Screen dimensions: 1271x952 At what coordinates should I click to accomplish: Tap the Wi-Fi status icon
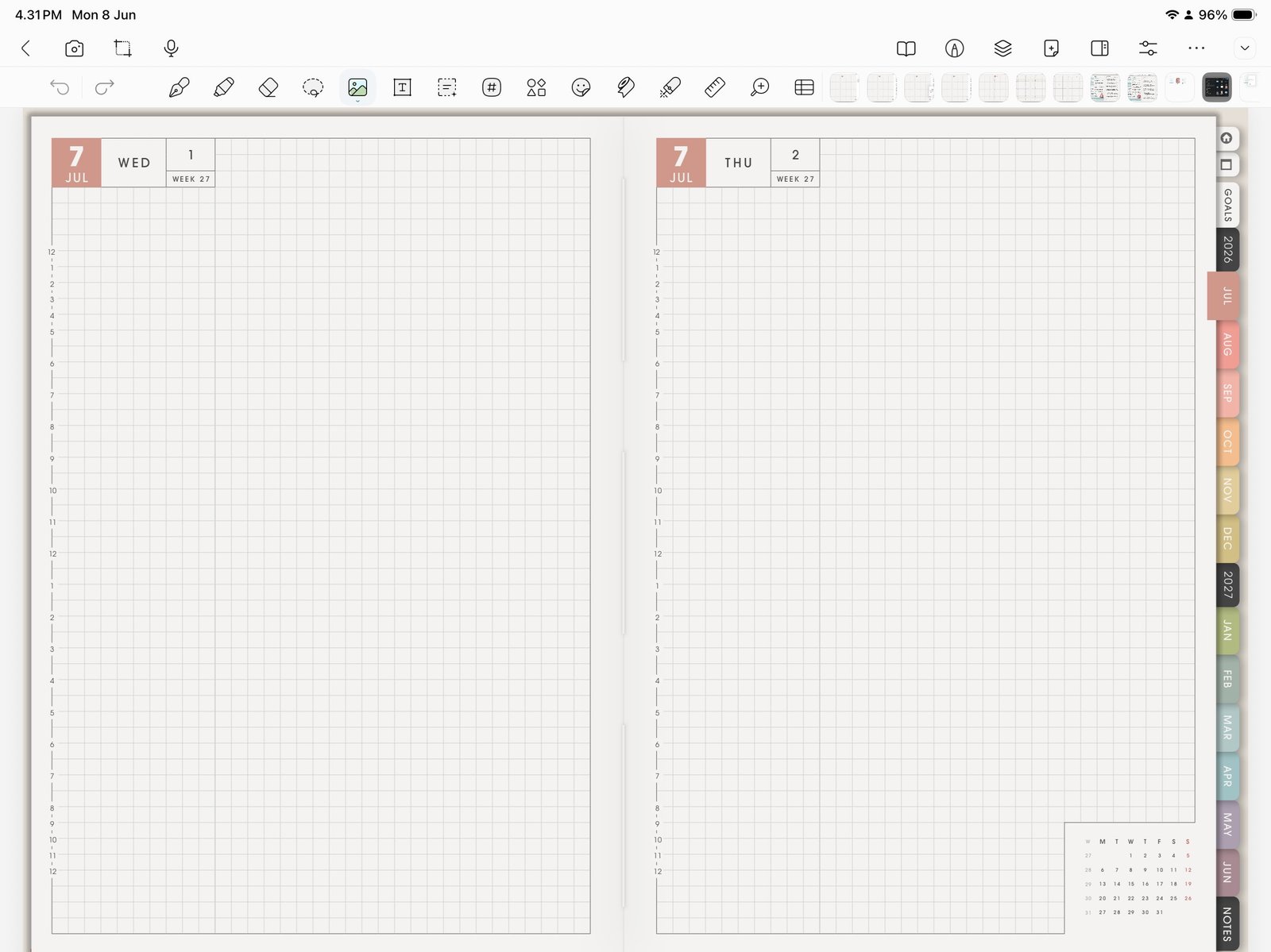(x=1172, y=15)
